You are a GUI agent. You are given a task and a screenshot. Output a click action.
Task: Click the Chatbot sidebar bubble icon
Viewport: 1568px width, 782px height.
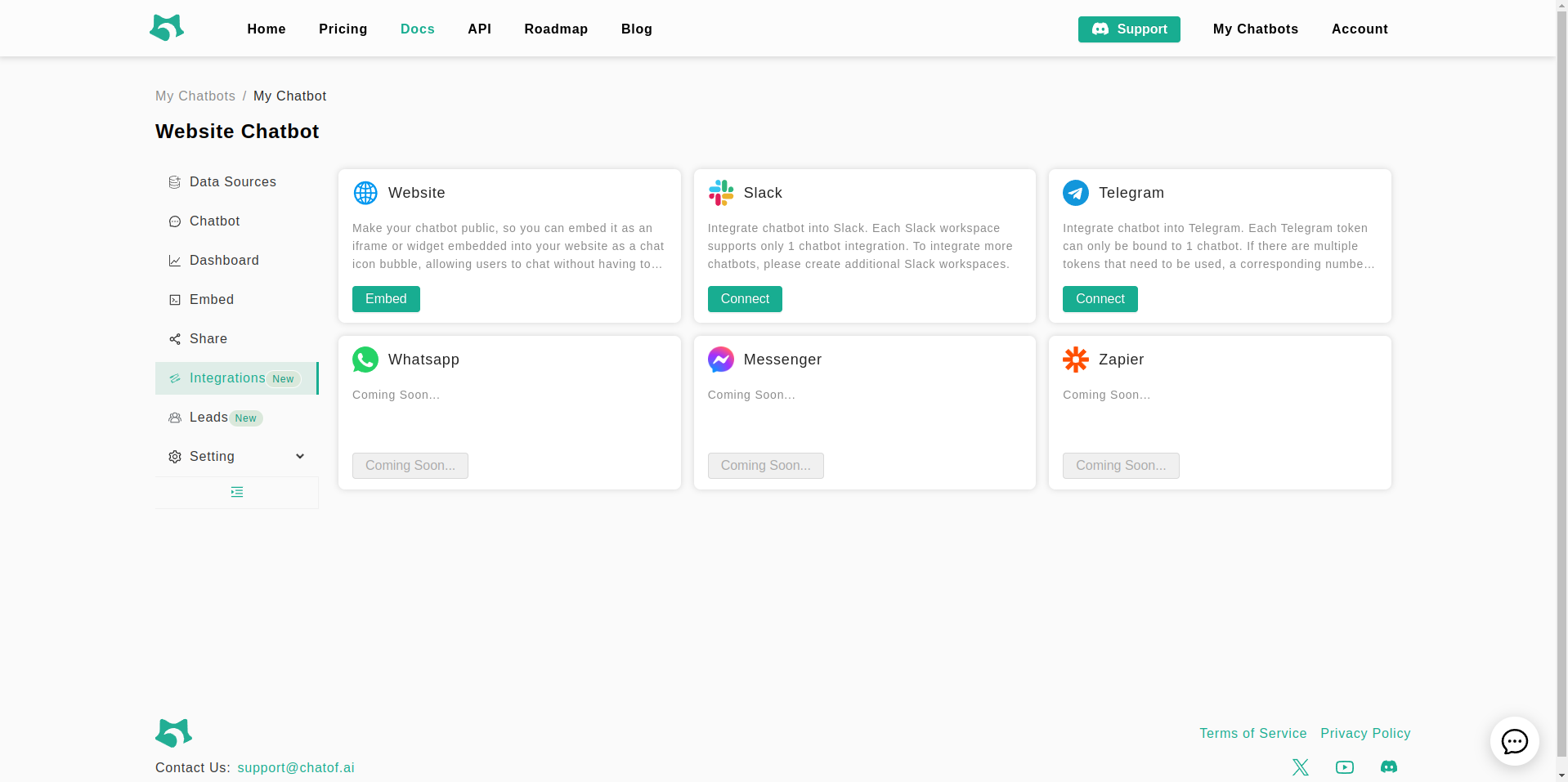(x=174, y=221)
